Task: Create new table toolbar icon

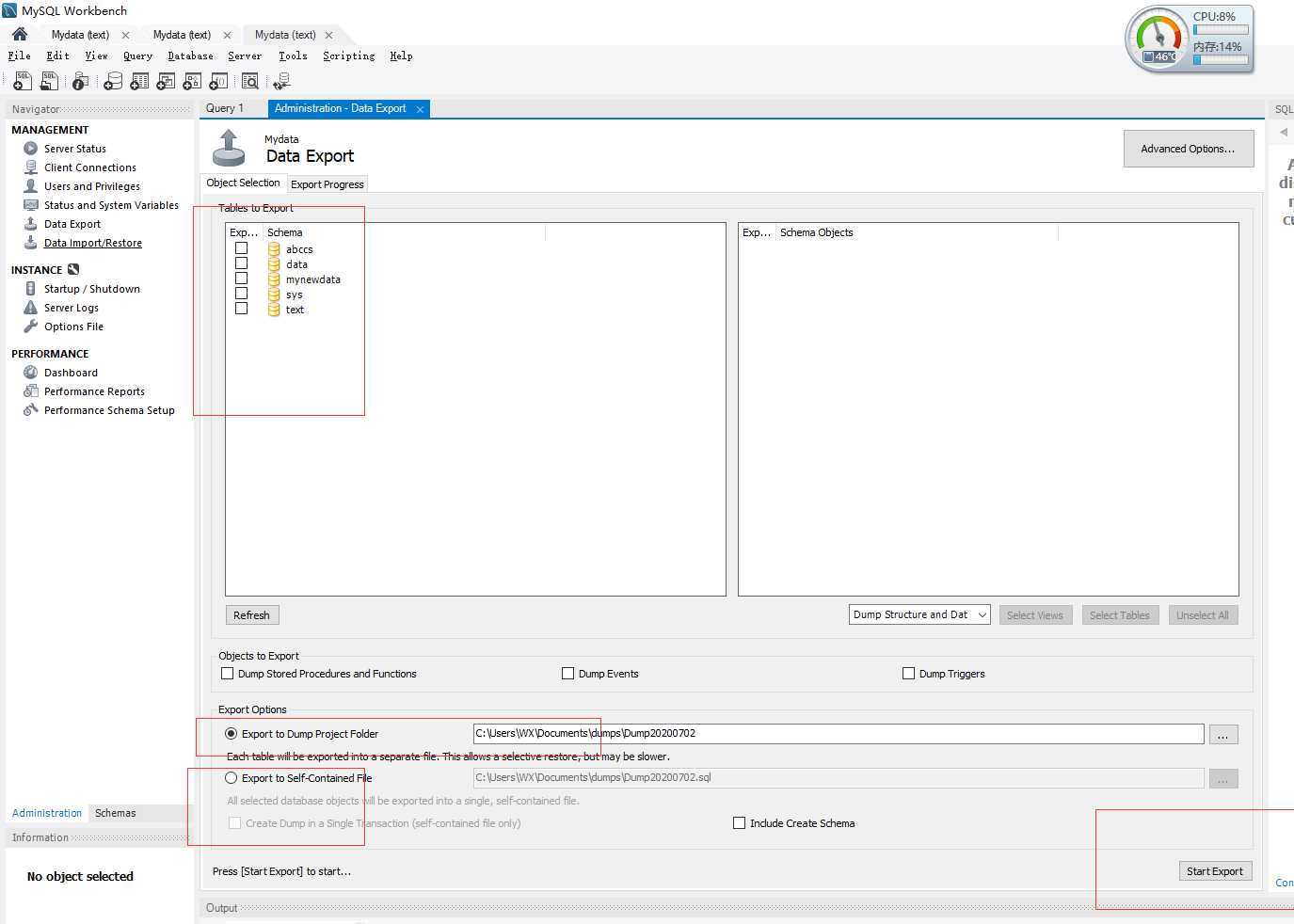Action: [x=139, y=82]
